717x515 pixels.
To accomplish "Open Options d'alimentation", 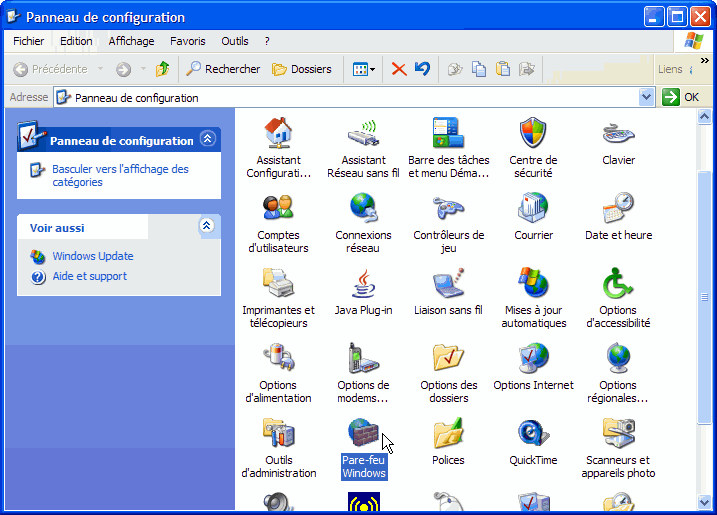I will (x=278, y=373).
